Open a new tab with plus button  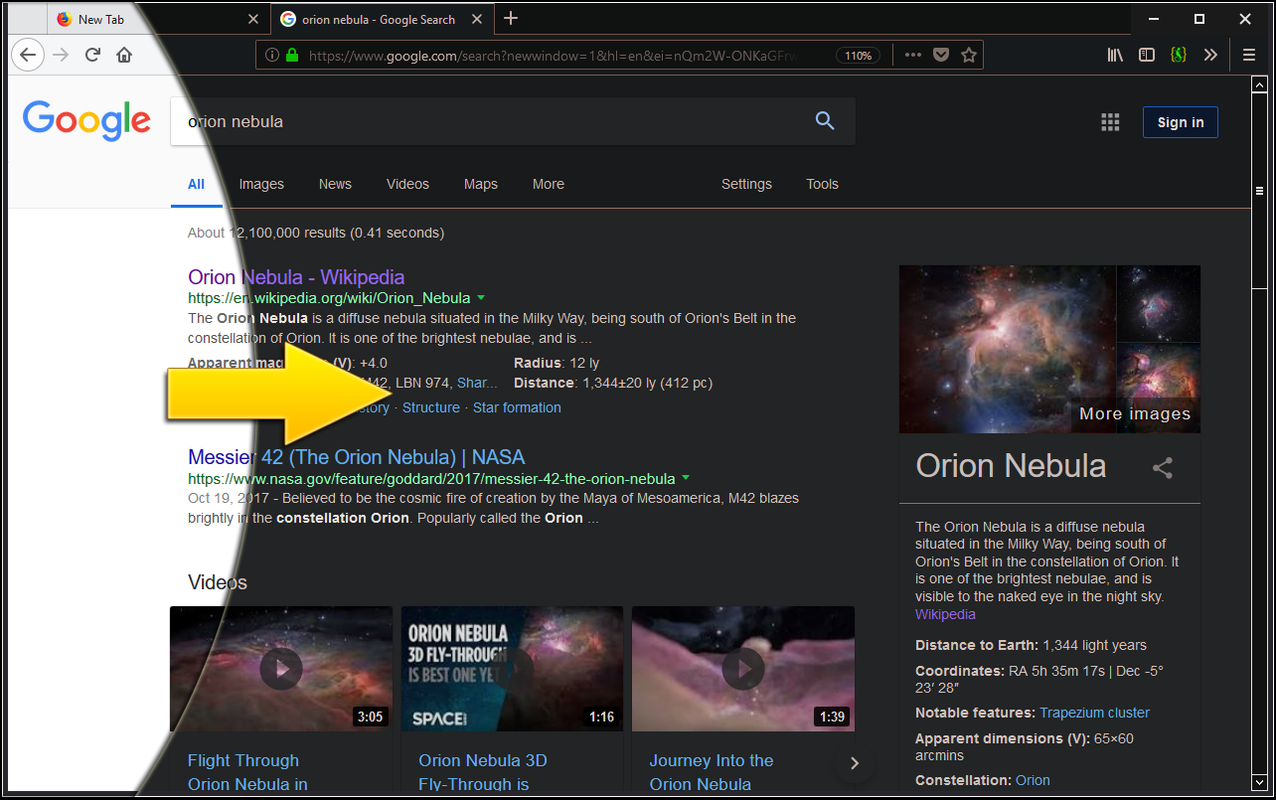click(511, 18)
